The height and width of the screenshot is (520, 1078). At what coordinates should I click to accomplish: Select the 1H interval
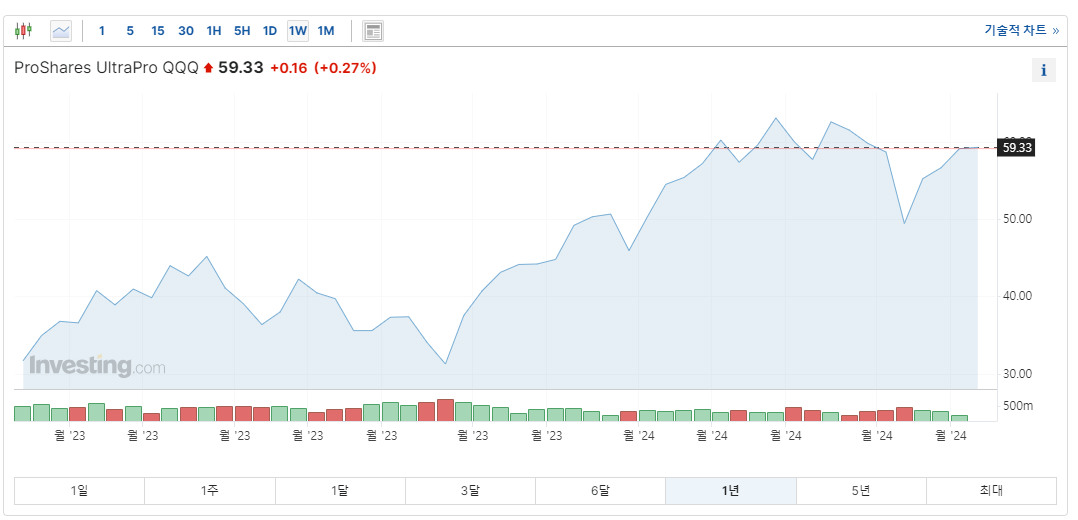click(x=214, y=31)
